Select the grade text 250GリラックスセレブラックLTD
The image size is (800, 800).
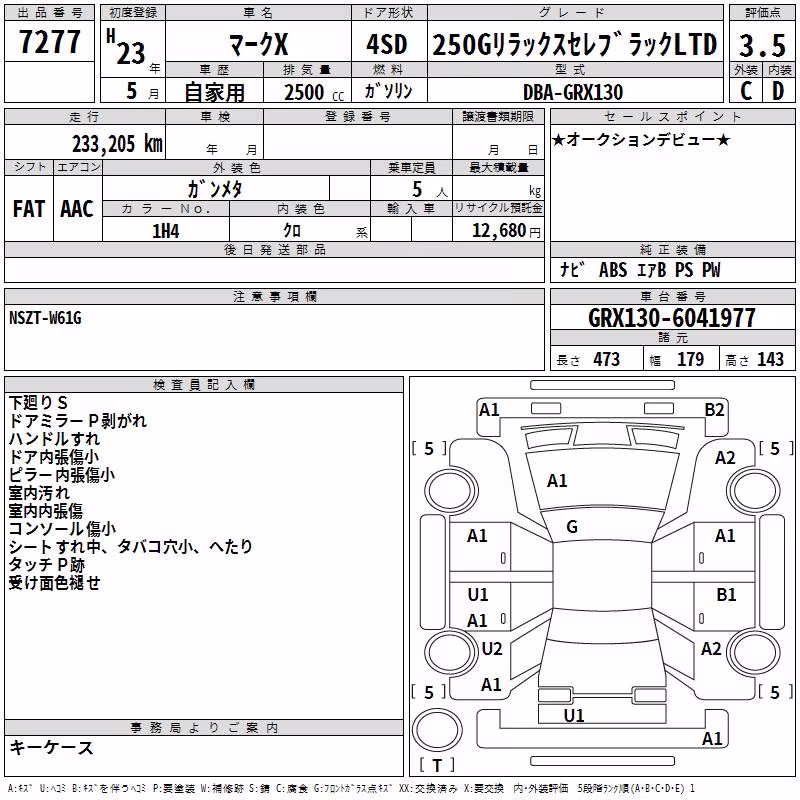[x=574, y=44]
